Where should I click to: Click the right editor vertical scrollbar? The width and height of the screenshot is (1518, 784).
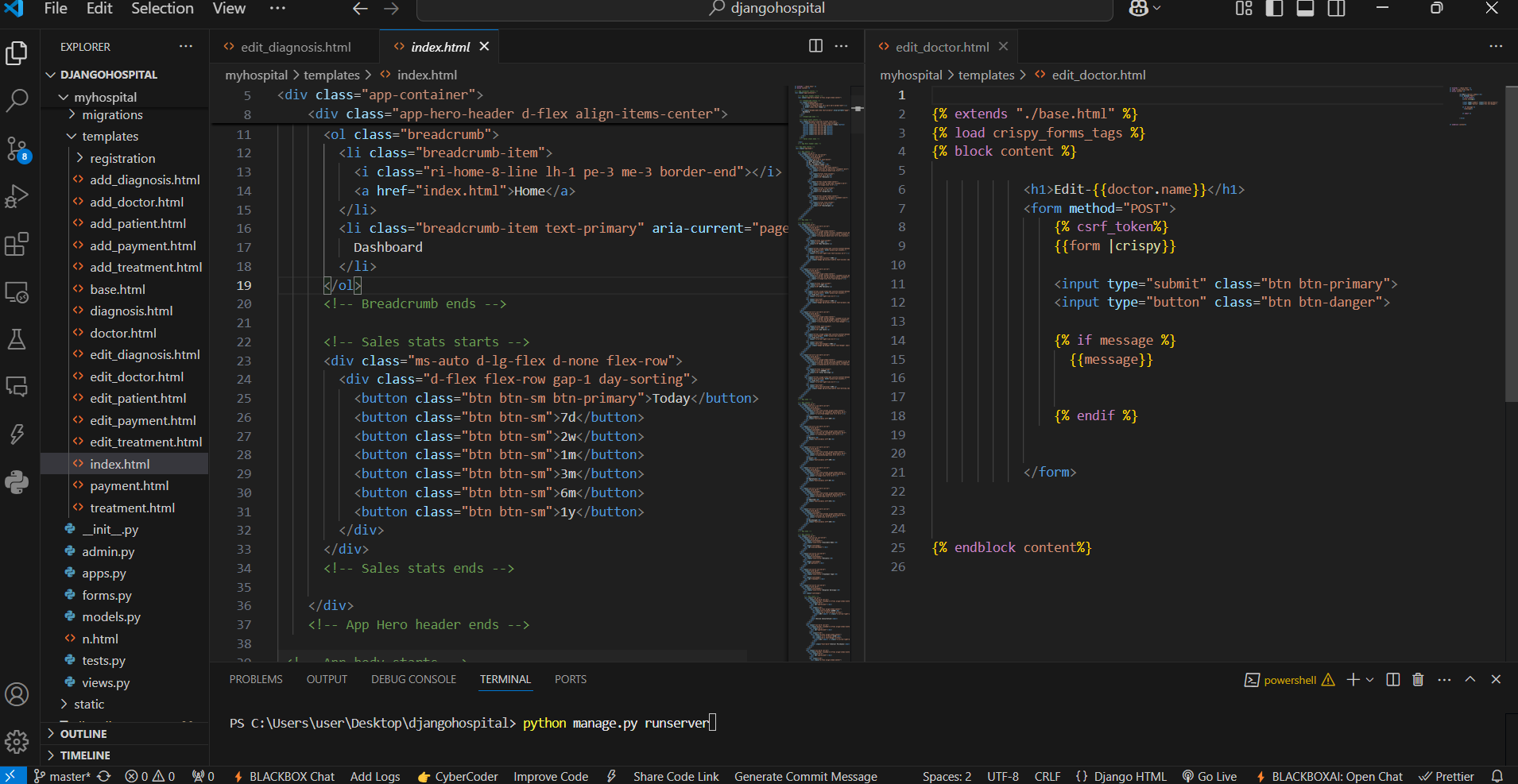(1511, 242)
